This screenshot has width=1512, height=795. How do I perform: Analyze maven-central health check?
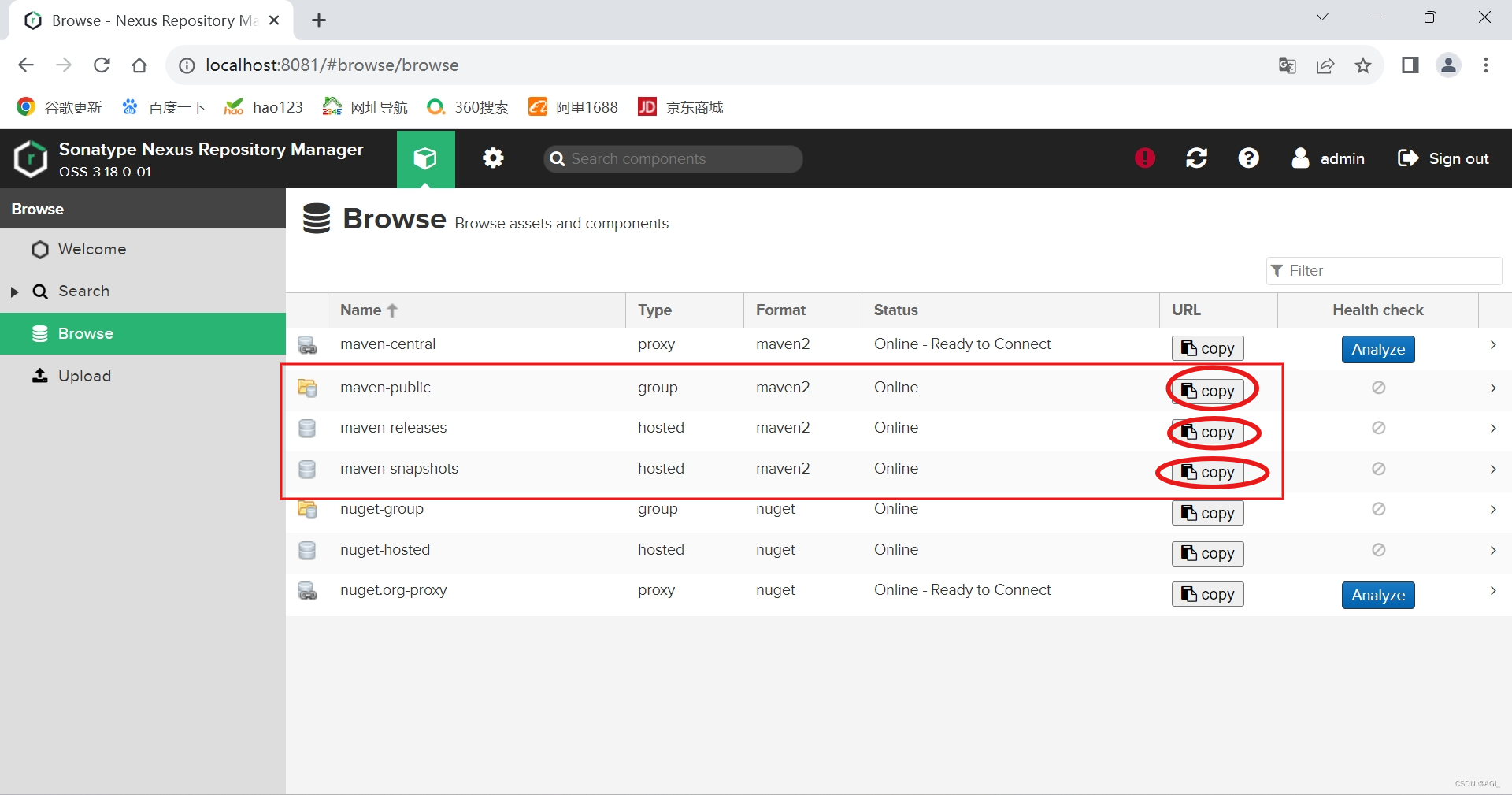[x=1378, y=349]
